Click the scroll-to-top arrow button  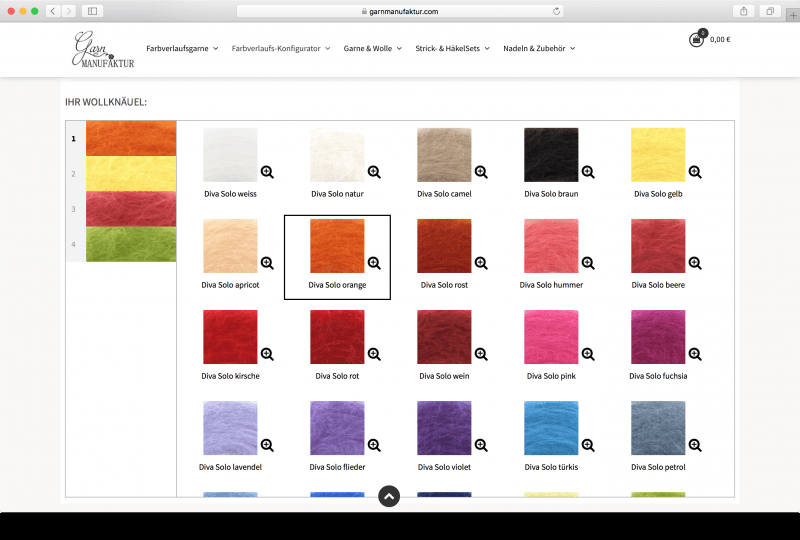(389, 496)
